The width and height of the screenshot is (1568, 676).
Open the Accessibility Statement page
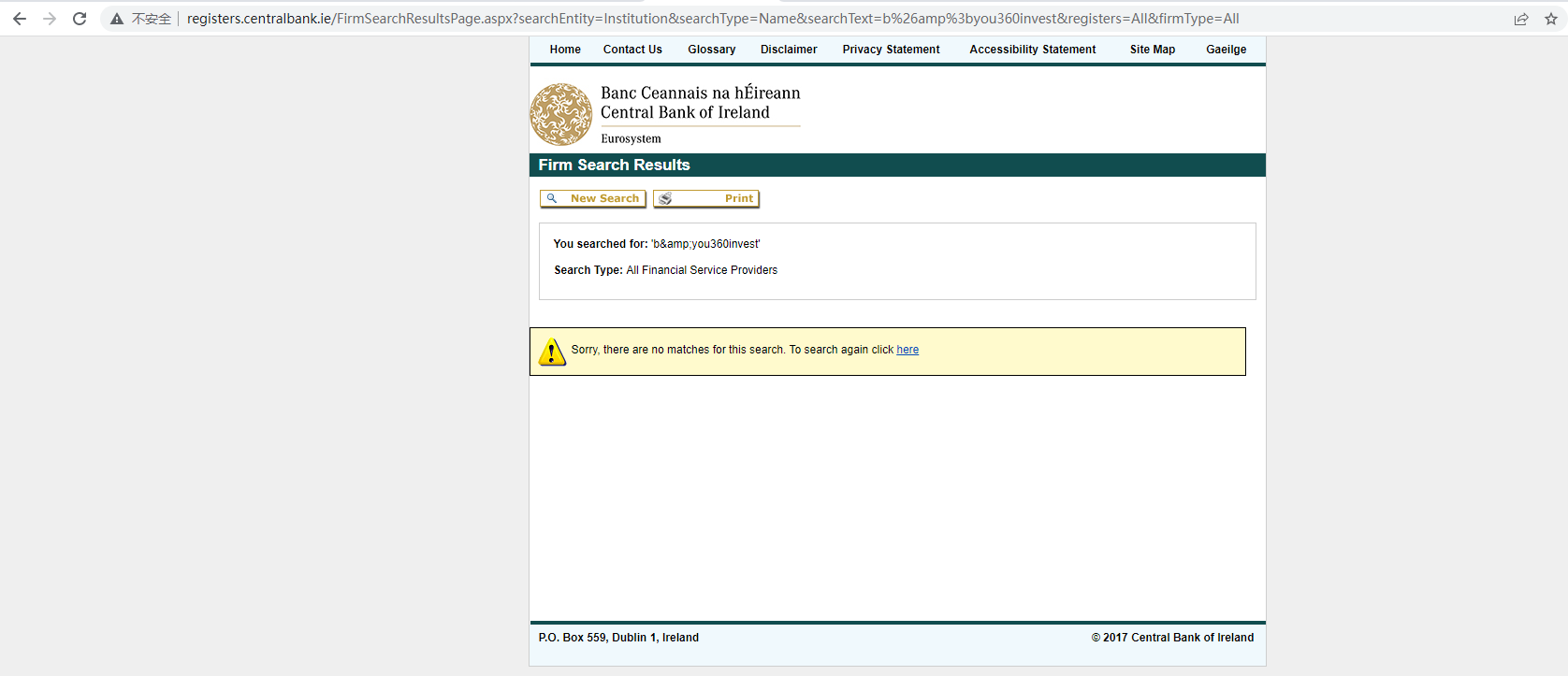1033,50
